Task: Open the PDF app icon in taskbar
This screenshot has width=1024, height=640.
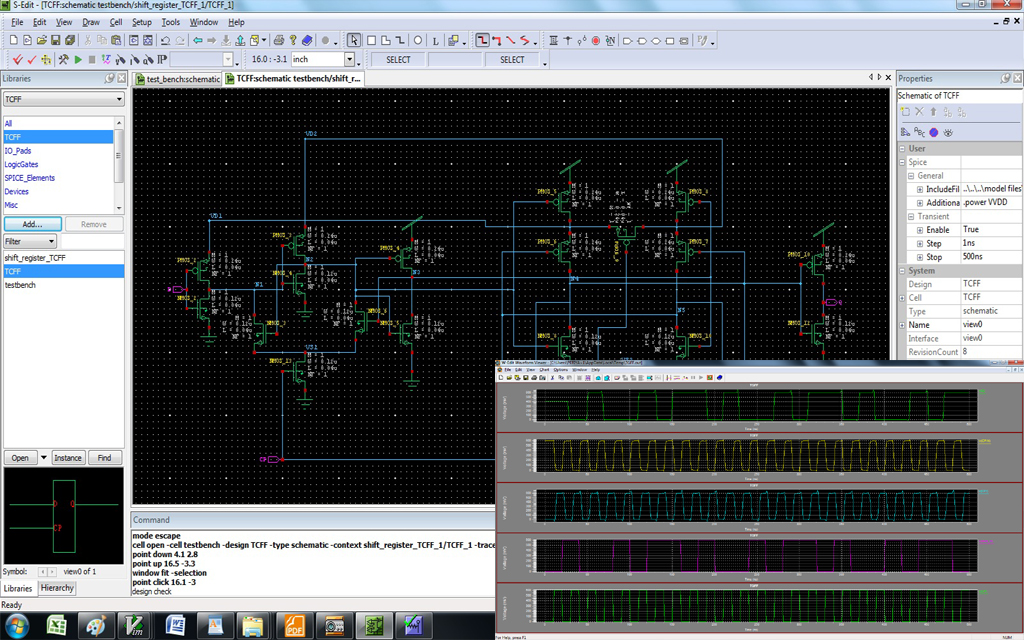Action: click(x=293, y=626)
